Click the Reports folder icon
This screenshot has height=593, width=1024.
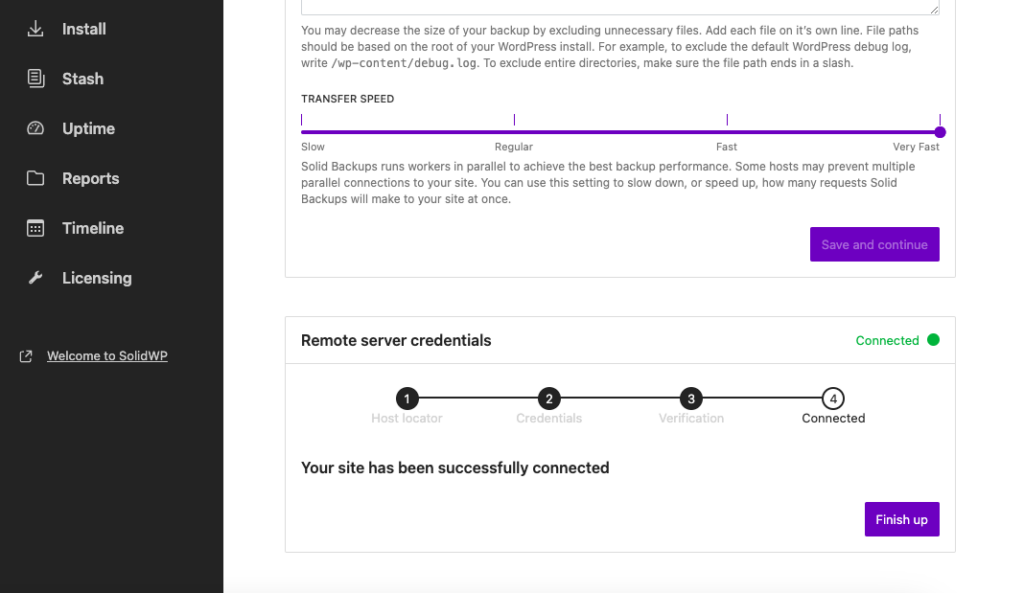[36, 179]
